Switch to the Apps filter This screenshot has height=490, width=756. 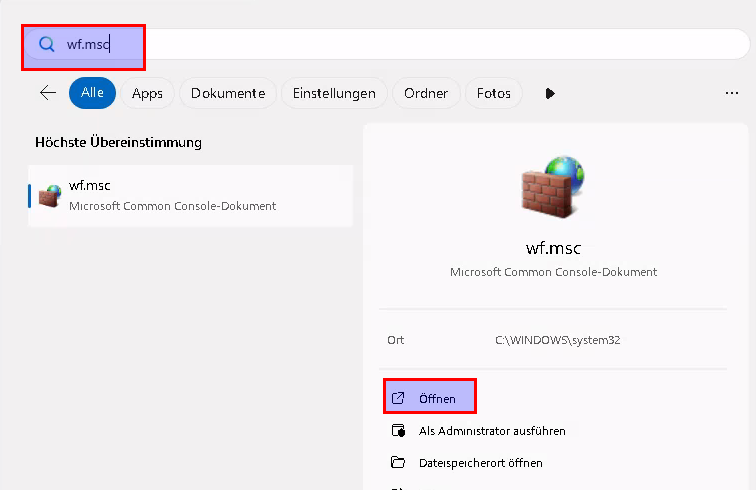(x=147, y=93)
